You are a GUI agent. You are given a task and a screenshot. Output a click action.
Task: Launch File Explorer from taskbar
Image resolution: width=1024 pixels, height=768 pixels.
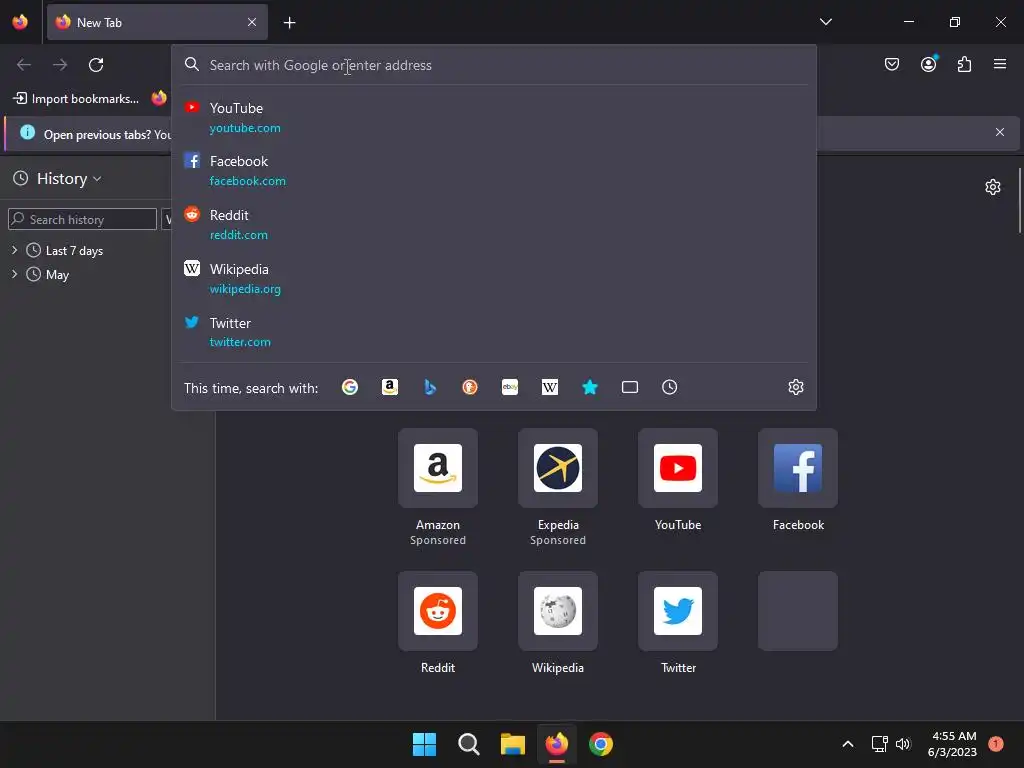(x=513, y=744)
